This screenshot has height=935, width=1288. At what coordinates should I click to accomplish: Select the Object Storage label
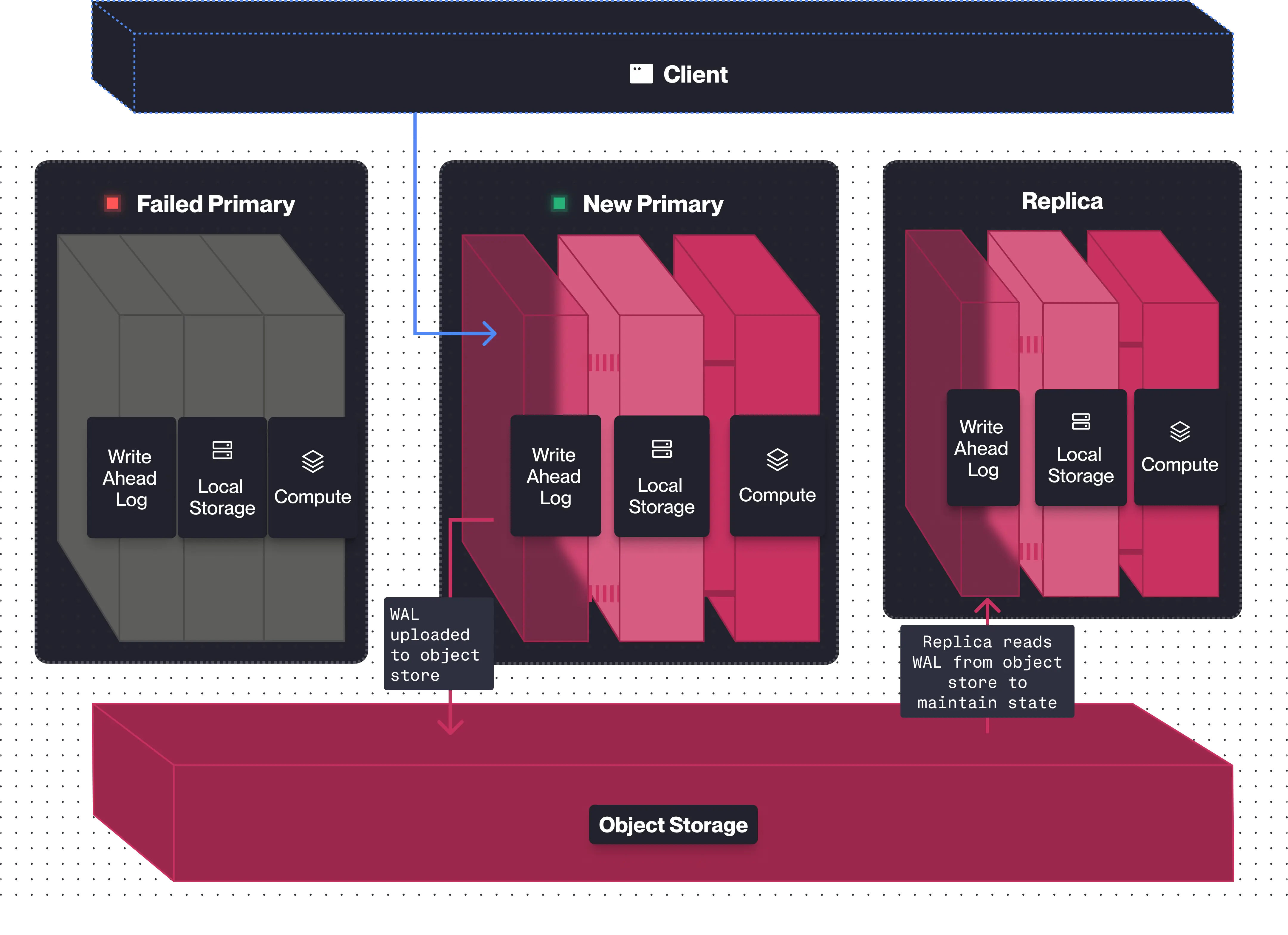[673, 824]
